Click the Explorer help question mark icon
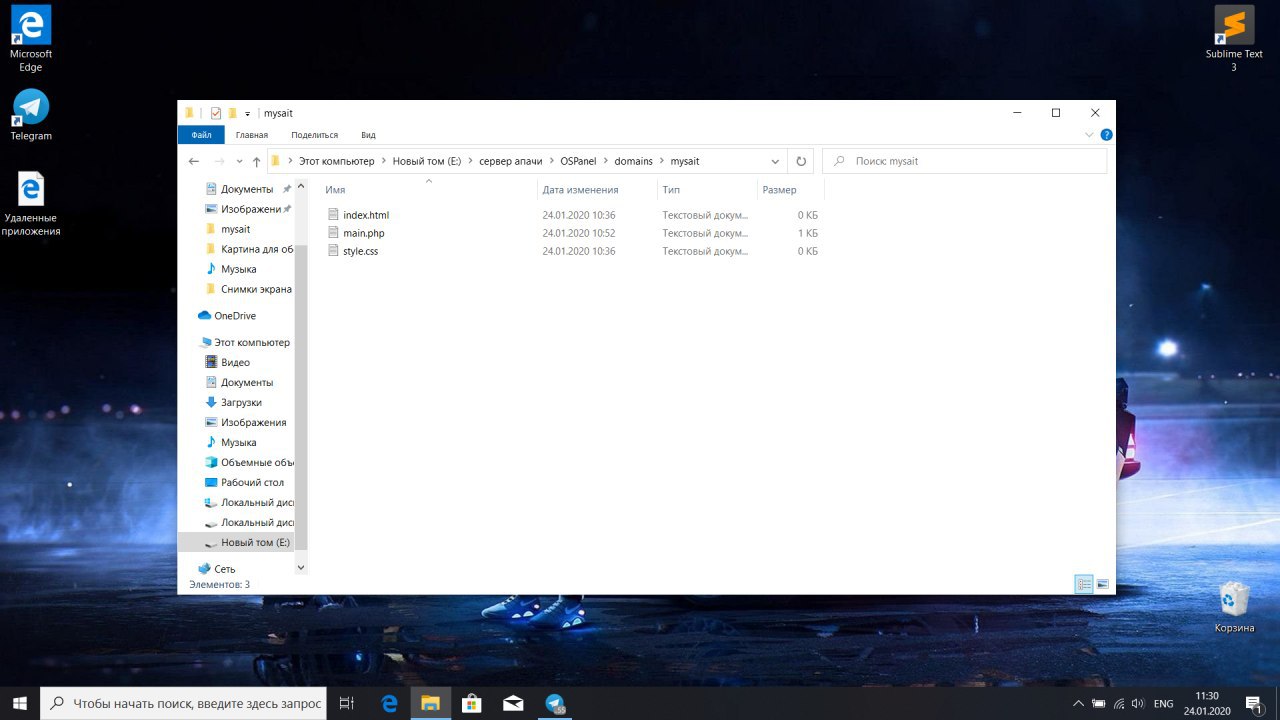 (1106, 135)
